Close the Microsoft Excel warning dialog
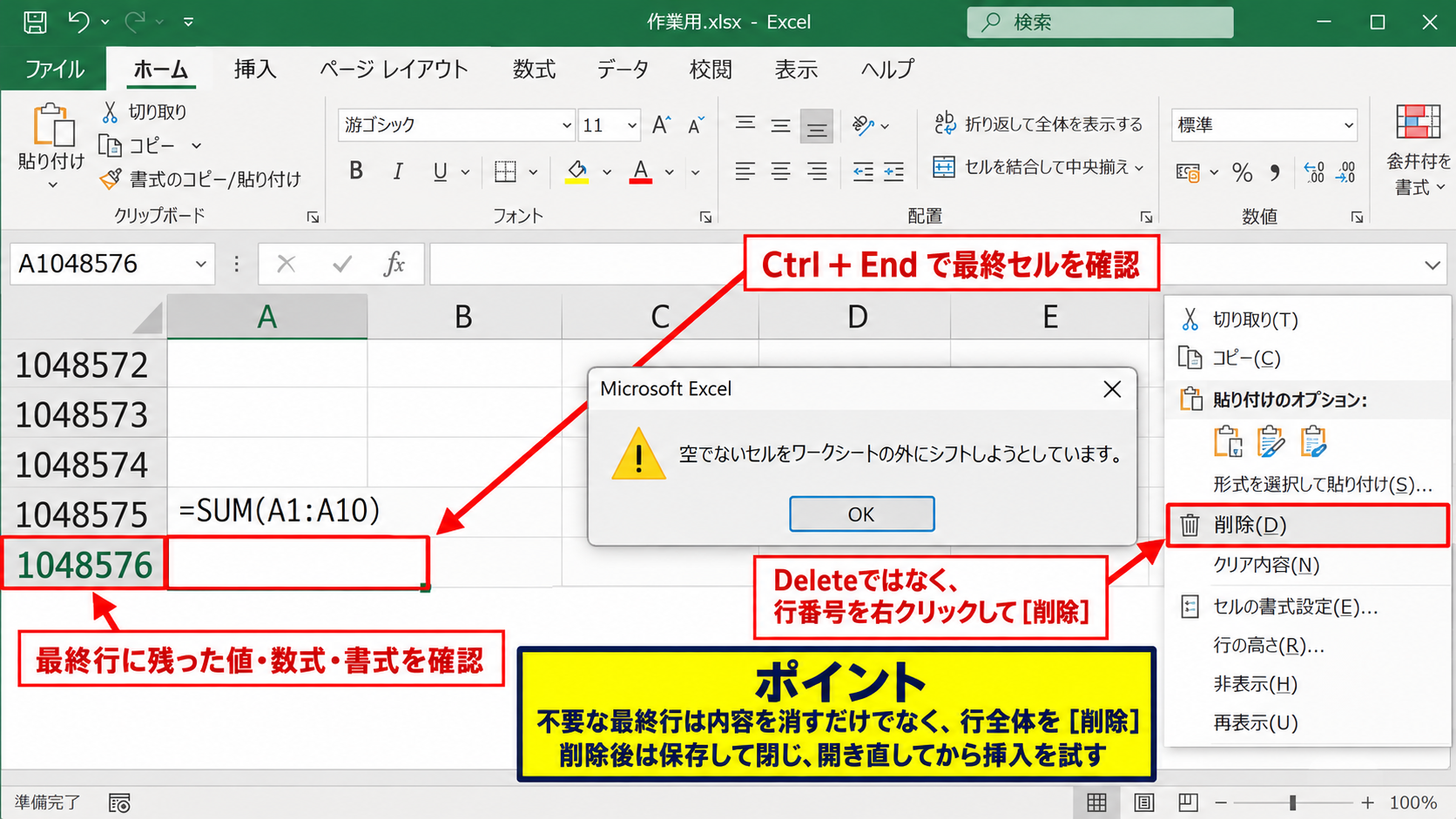This screenshot has height=819, width=1456. 1112,389
